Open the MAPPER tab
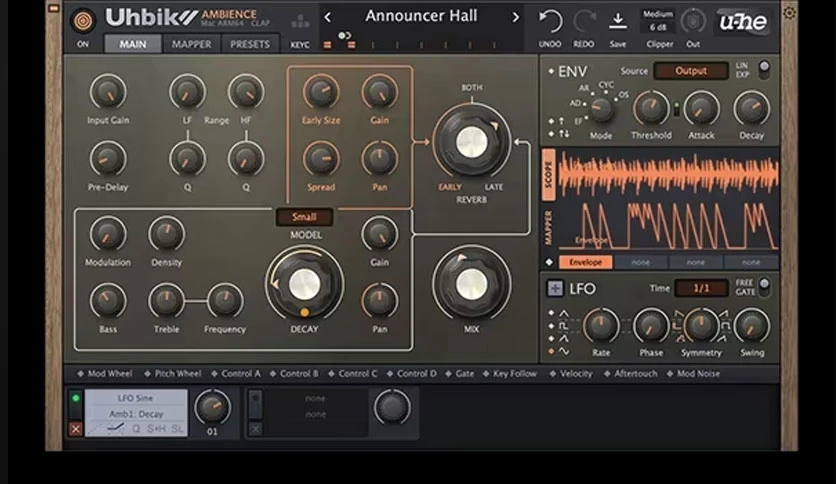Screen dimensions: 836x484 191,44
